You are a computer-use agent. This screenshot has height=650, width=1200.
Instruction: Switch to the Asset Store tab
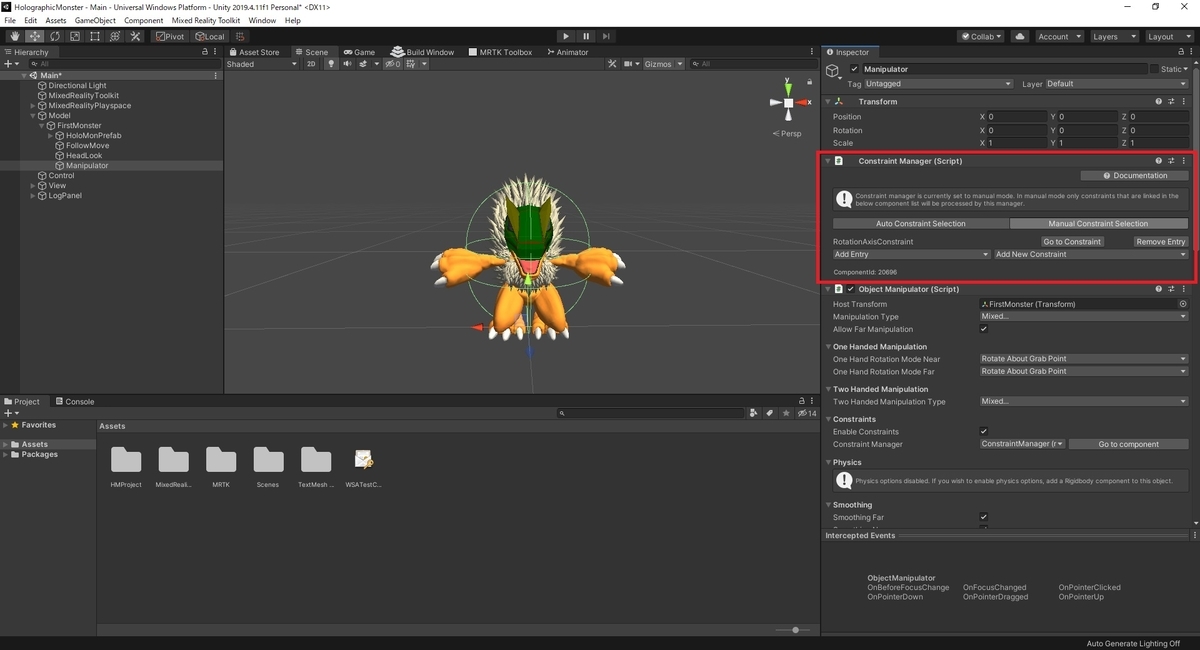click(254, 52)
